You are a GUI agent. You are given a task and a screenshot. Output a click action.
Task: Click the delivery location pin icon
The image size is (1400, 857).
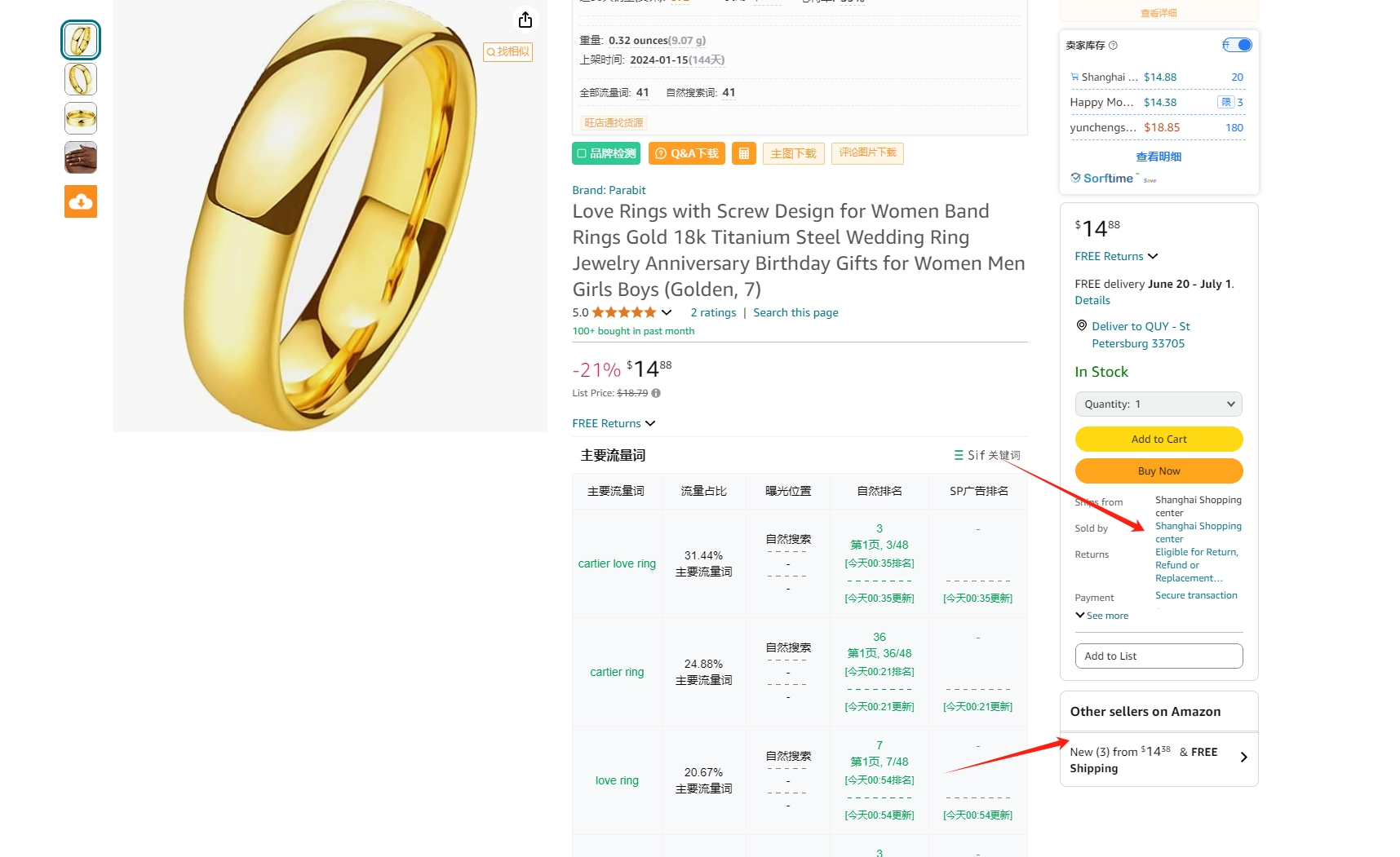click(1081, 325)
